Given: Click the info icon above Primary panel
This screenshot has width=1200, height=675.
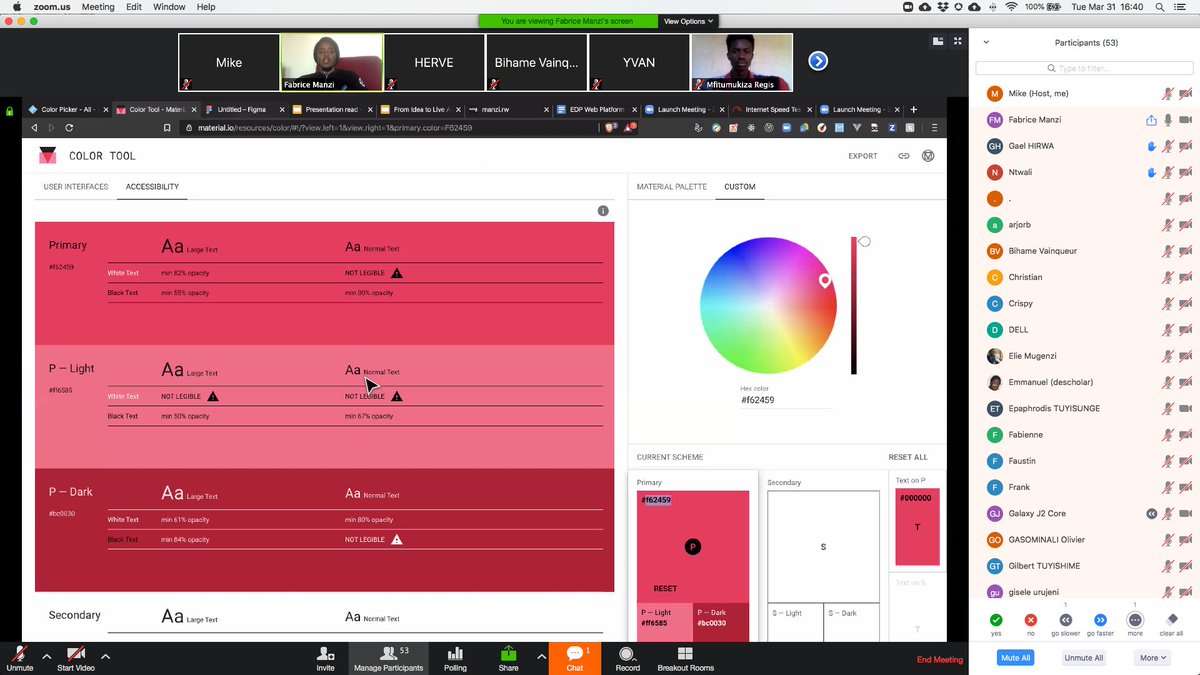Looking at the screenshot, I should coord(603,211).
